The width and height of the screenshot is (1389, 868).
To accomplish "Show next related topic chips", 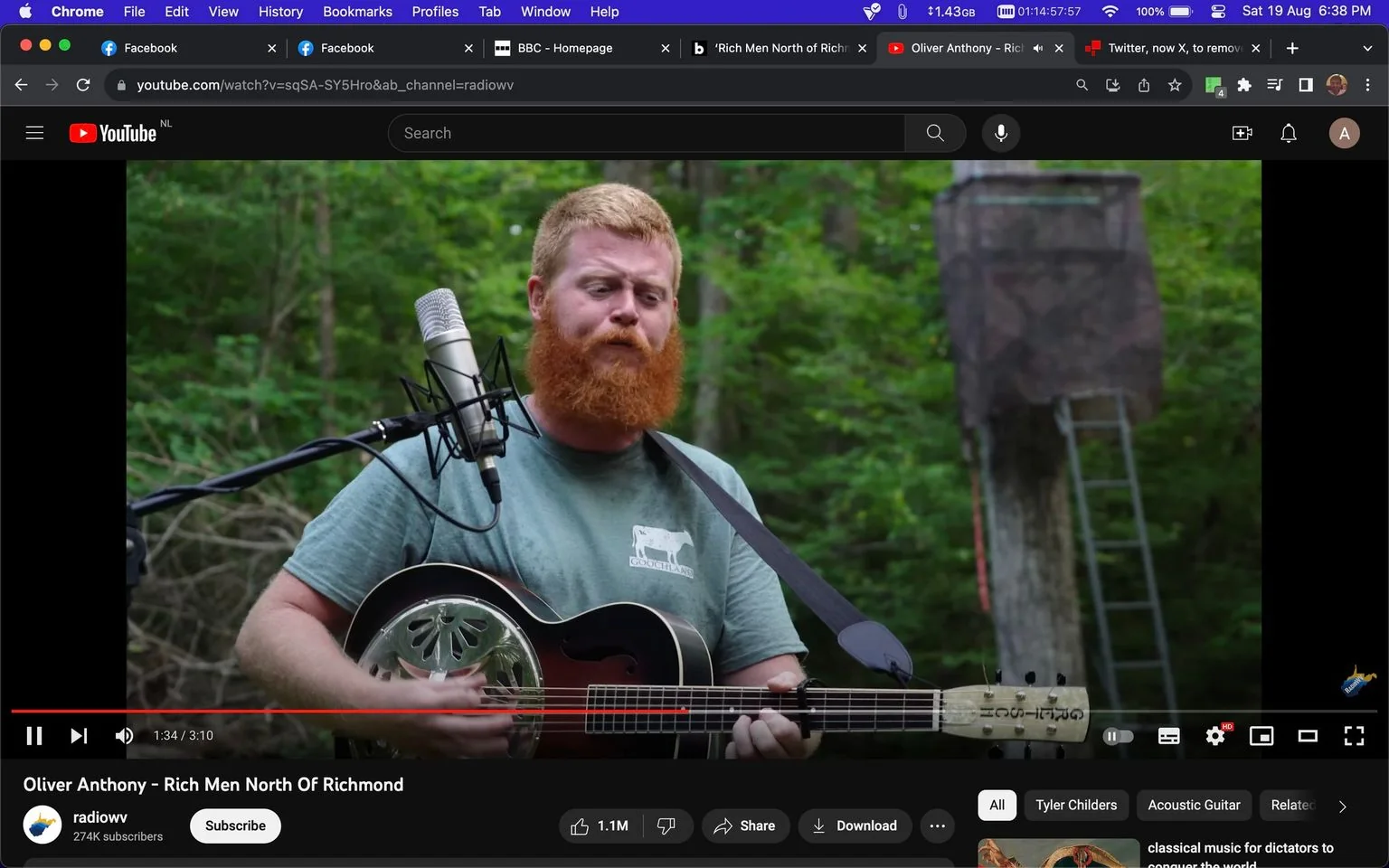I will (x=1342, y=807).
